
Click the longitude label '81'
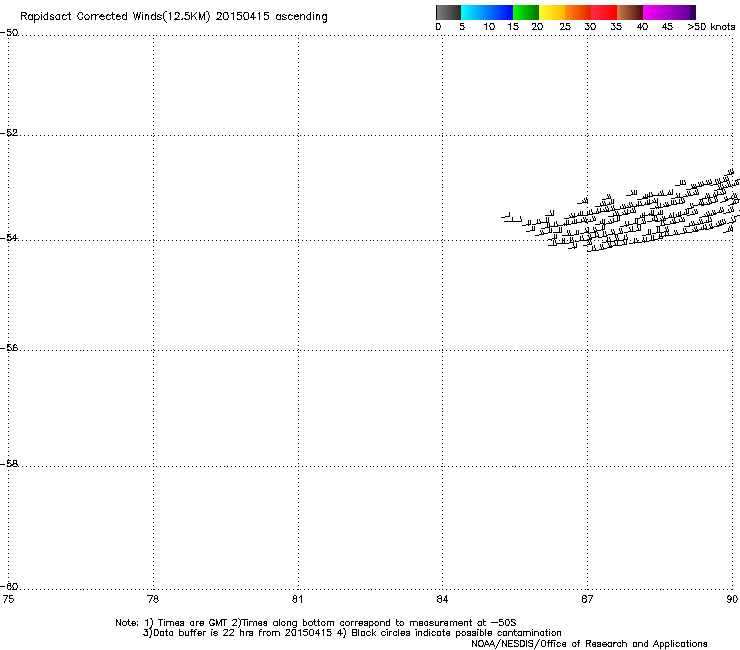[297, 599]
